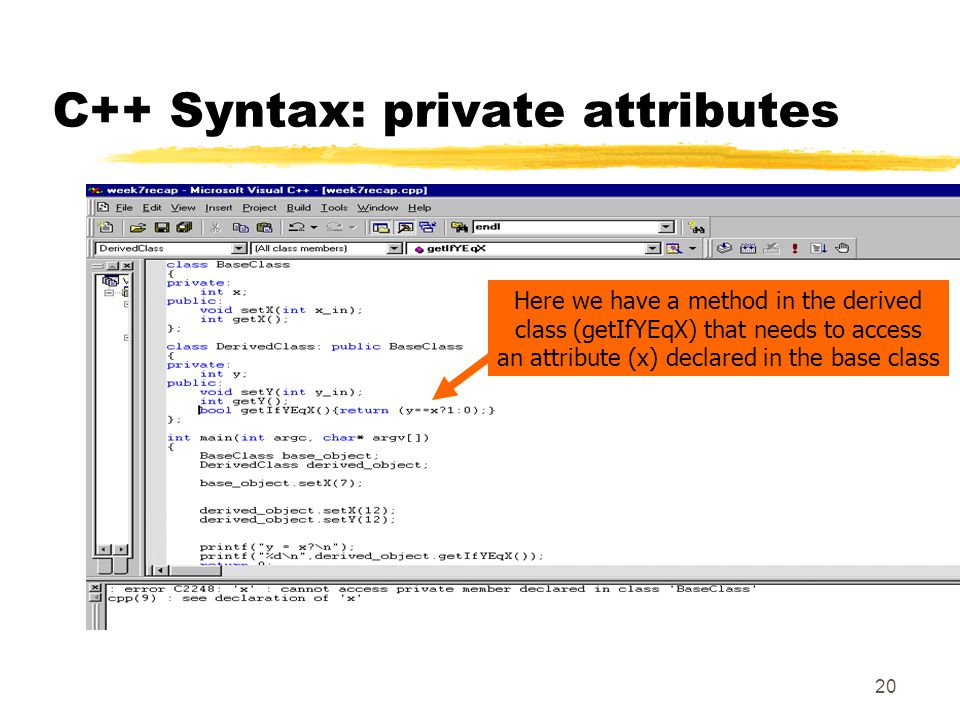This screenshot has height=720, width=960.
Task: Open the getIfYEqX members dropdown arrow
Action: click(x=653, y=248)
